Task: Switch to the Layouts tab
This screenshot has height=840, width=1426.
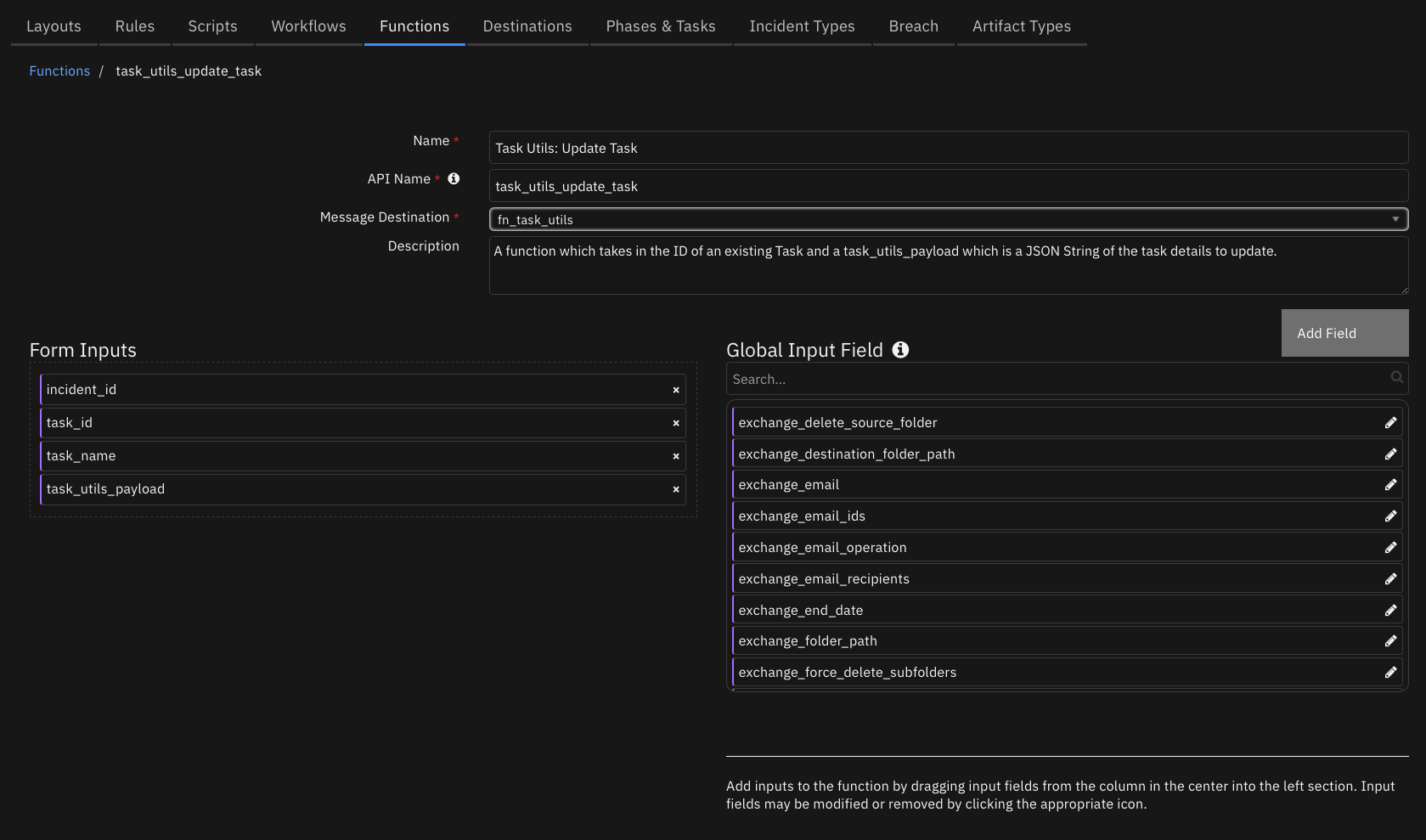Action: pyautogui.click(x=54, y=26)
